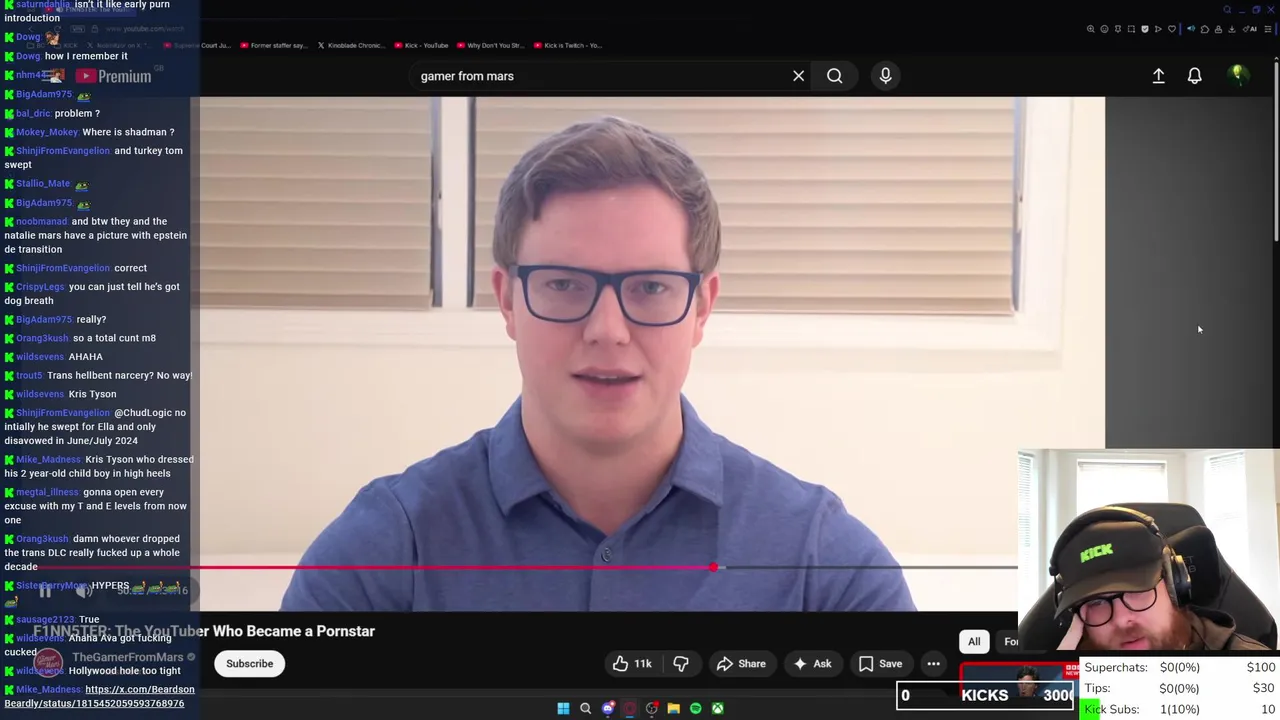Take a snapshot with the browser capture icon

[1131, 29]
